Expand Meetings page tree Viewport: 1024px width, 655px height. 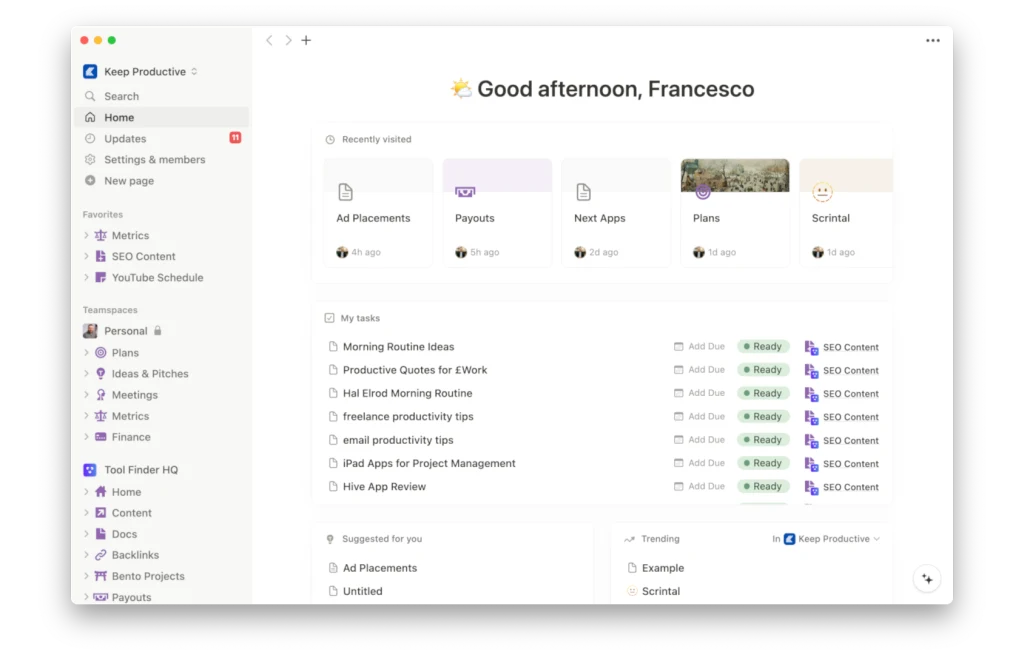coord(86,395)
